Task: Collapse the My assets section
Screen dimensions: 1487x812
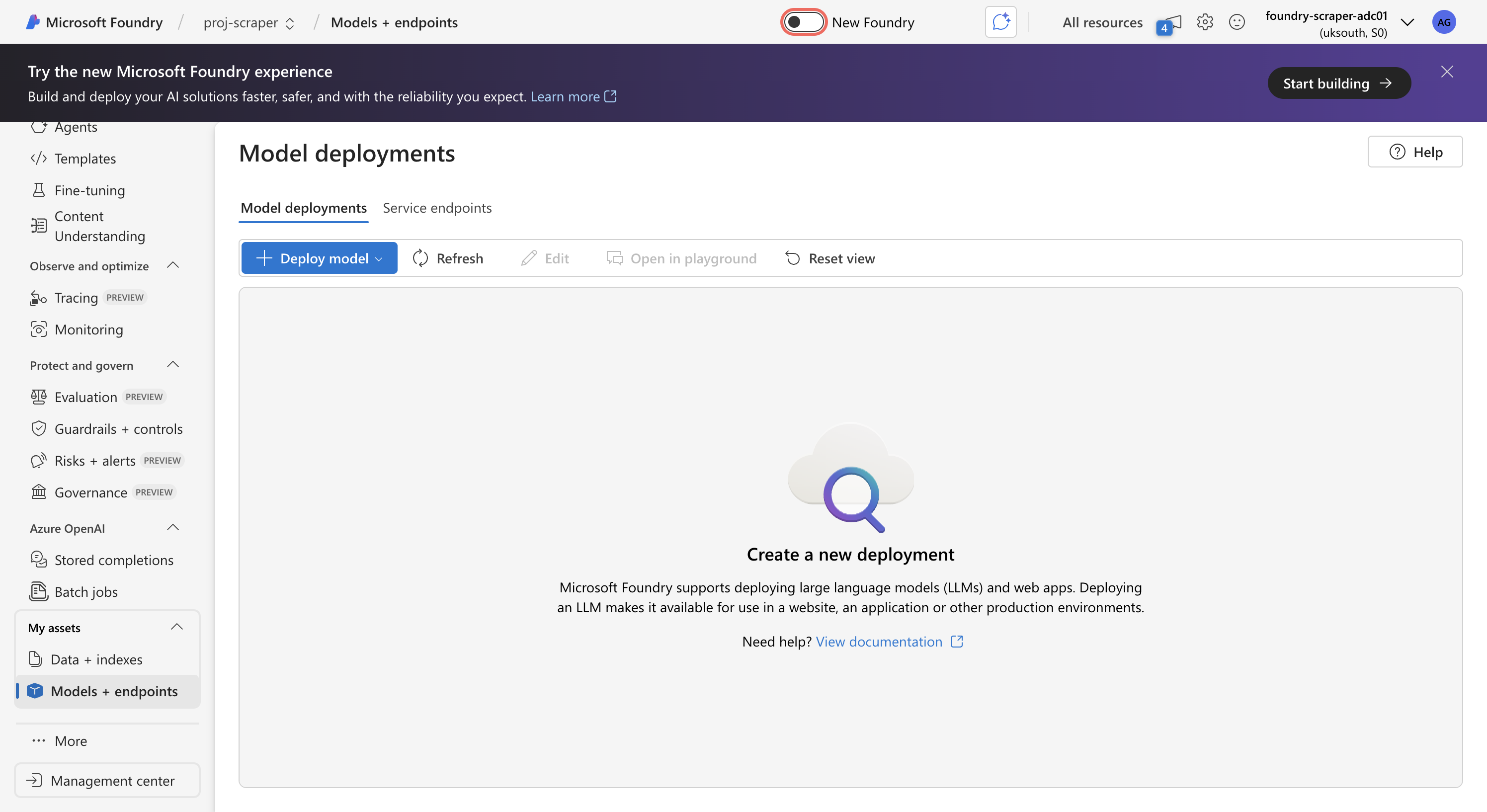Action: pos(176,627)
